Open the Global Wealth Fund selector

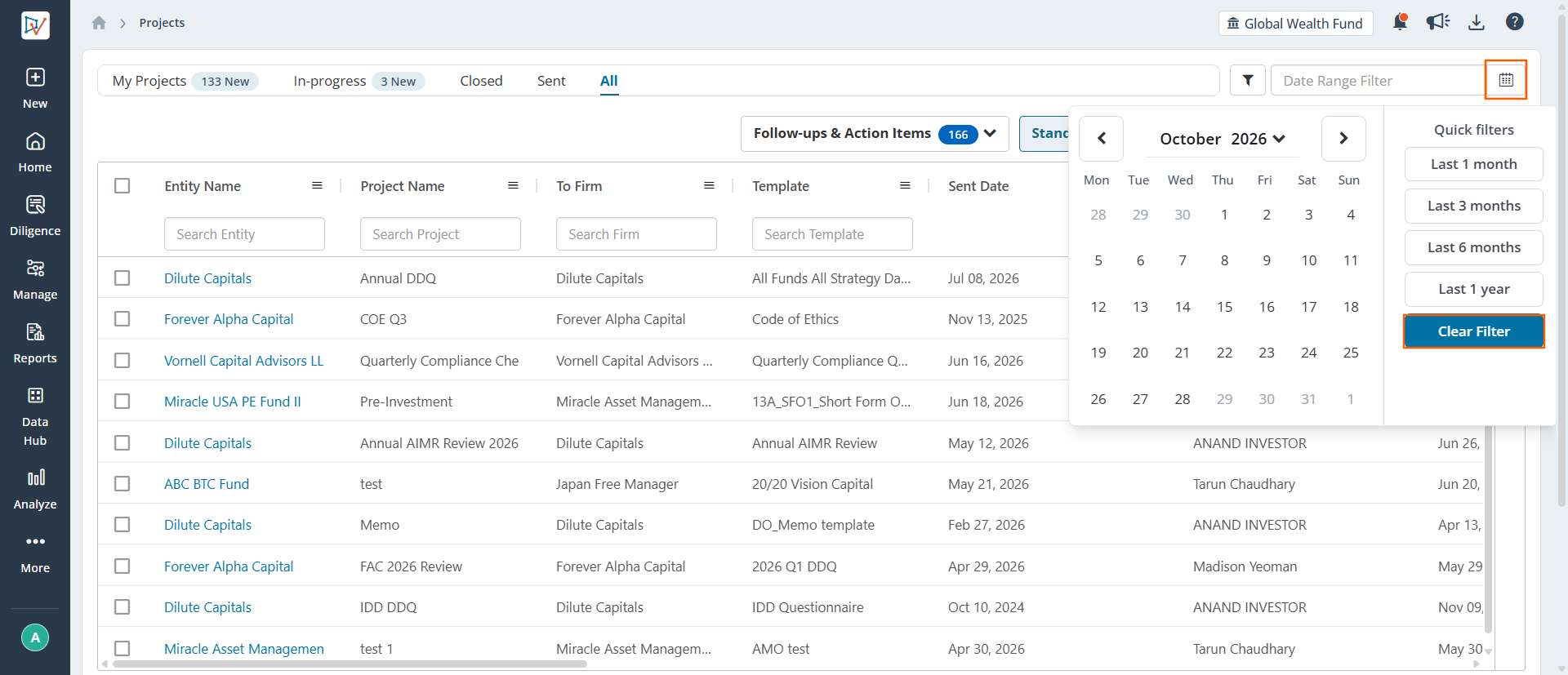pos(1295,23)
